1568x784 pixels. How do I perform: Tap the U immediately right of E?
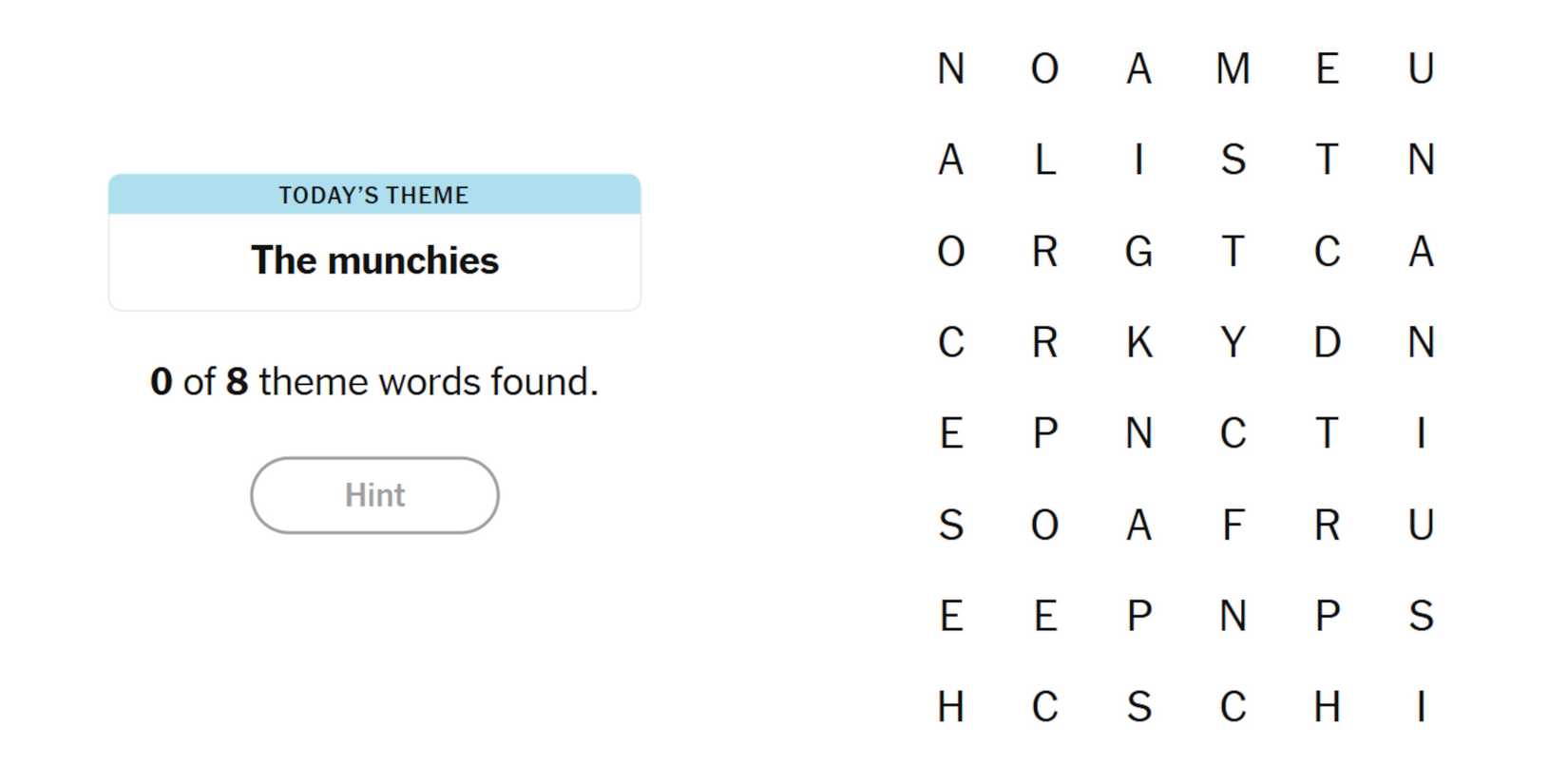pyautogui.click(x=1421, y=68)
